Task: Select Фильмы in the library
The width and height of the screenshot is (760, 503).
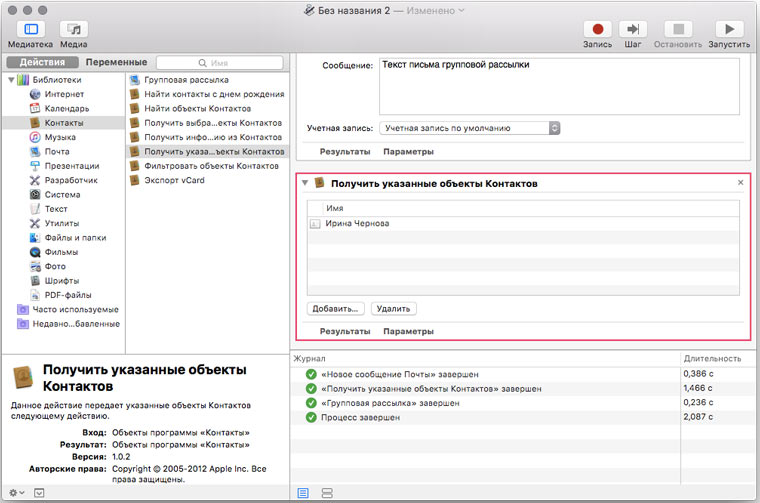Action: 61,252
